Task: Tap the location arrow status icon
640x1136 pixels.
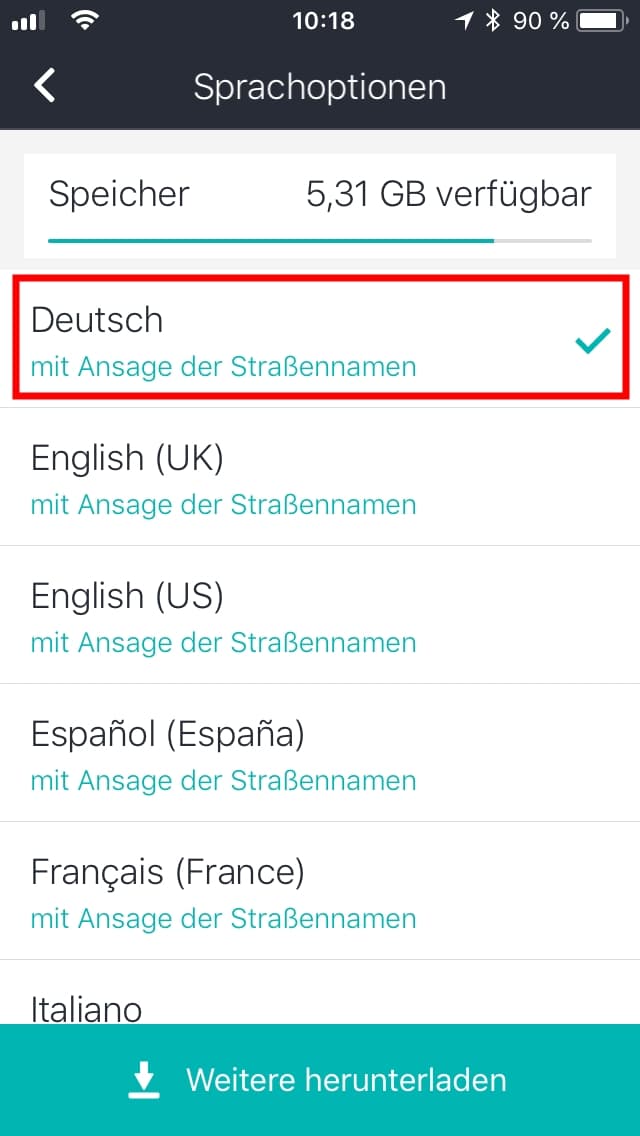Action: click(464, 21)
